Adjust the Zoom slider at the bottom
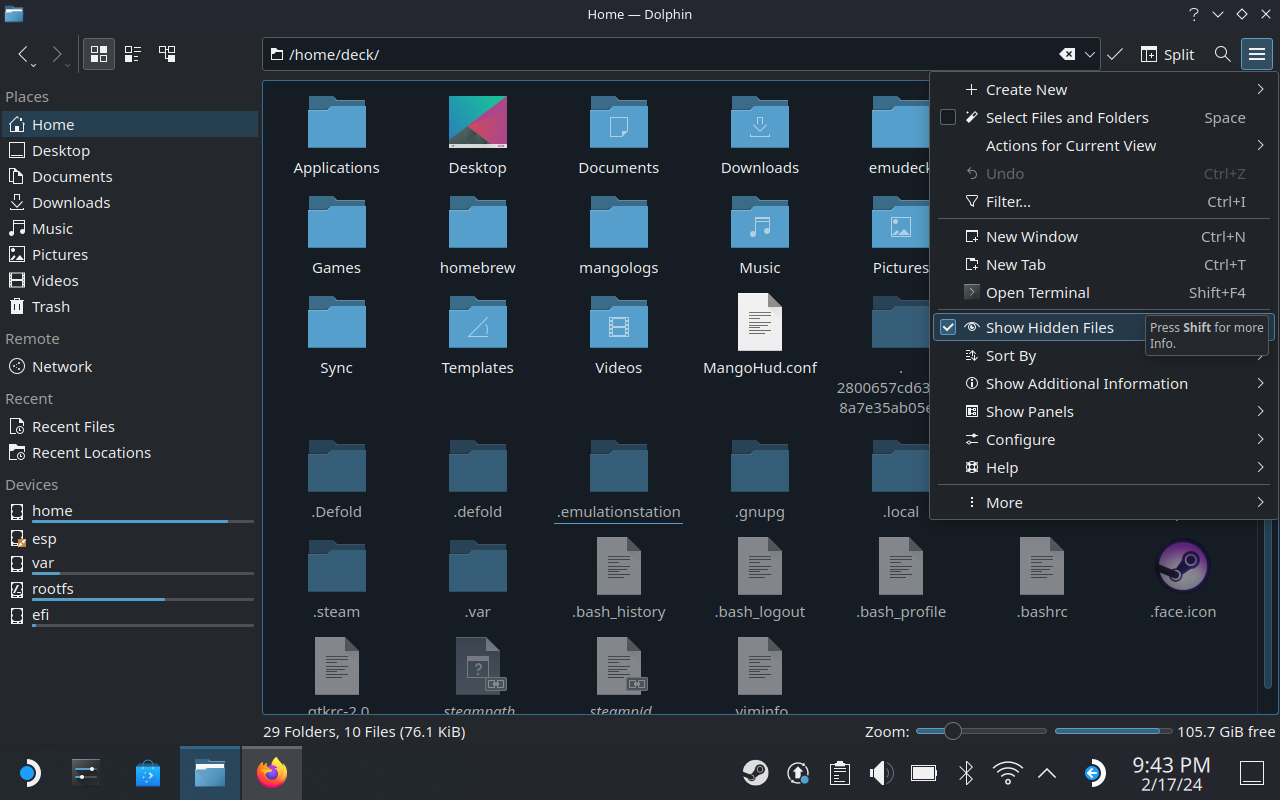 (x=952, y=731)
